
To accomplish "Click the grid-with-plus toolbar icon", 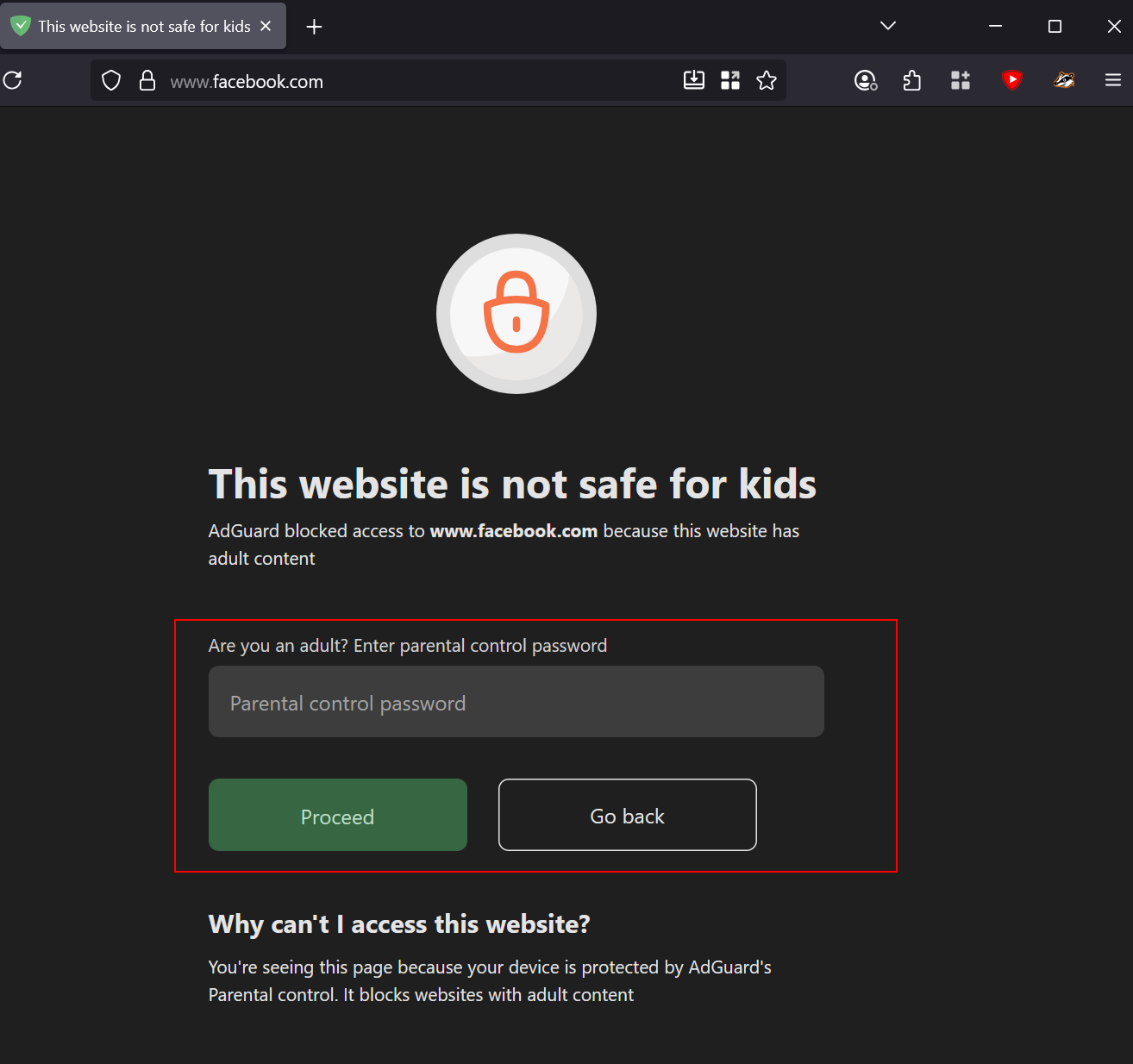I will (x=960, y=80).
